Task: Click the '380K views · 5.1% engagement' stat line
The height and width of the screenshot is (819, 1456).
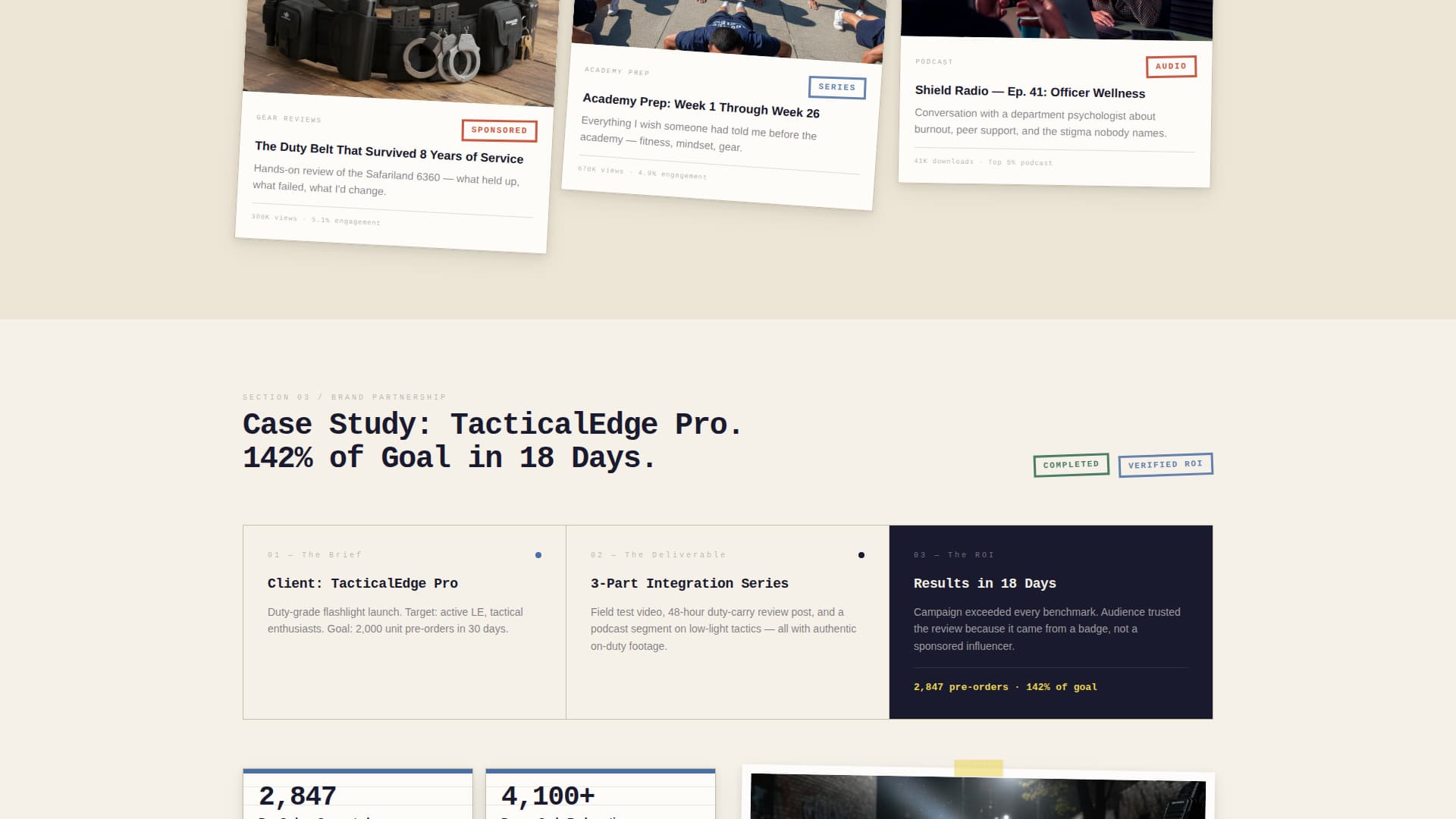Action: (316, 219)
